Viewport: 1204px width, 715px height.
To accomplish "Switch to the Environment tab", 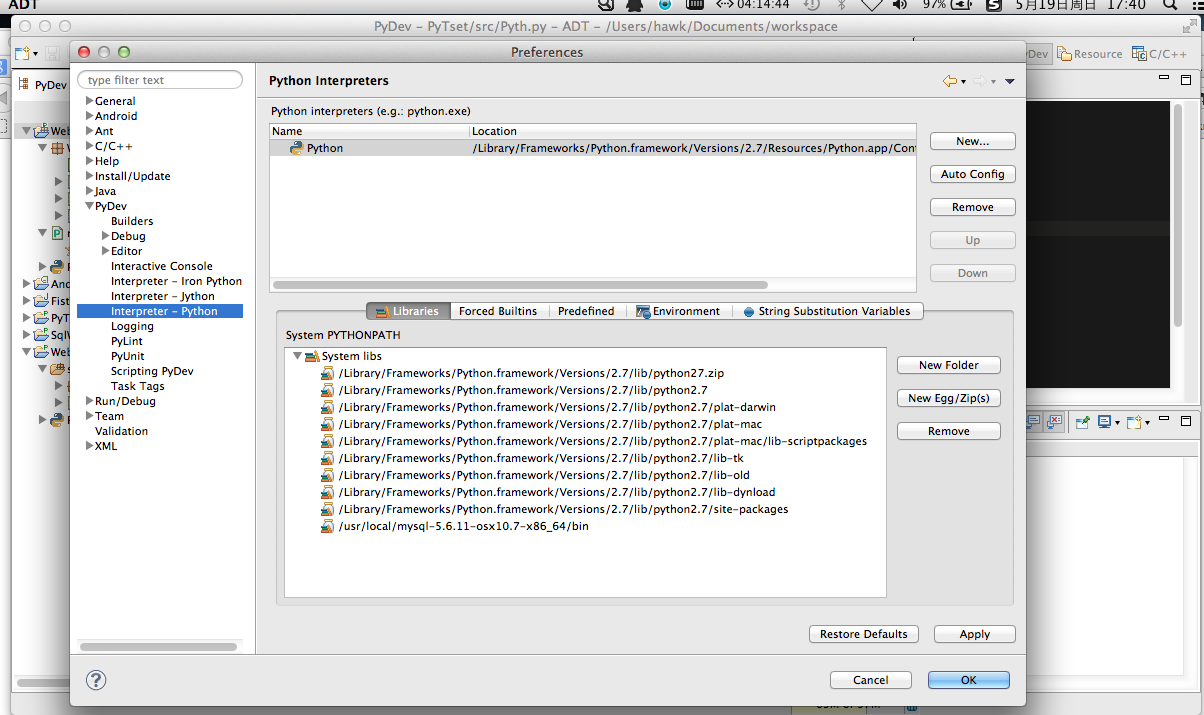I will pos(678,311).
